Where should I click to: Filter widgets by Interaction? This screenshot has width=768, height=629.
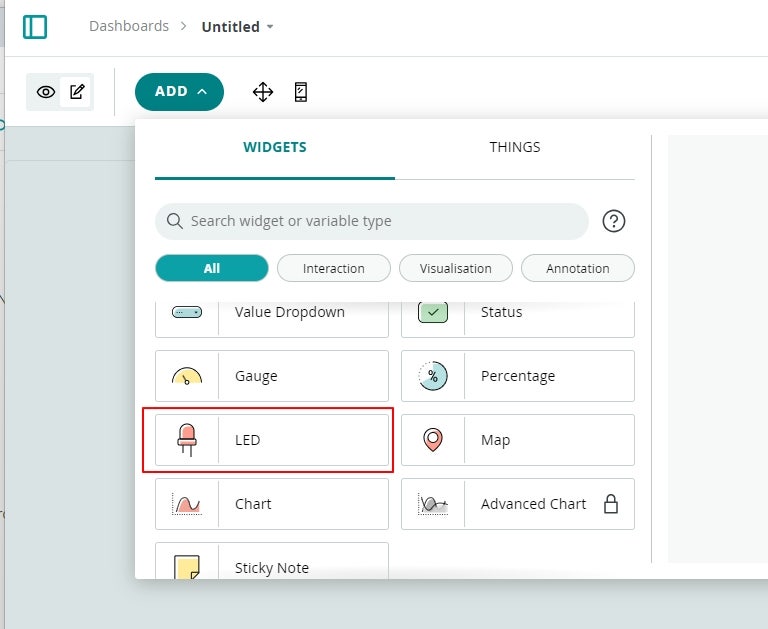[334, 268]
